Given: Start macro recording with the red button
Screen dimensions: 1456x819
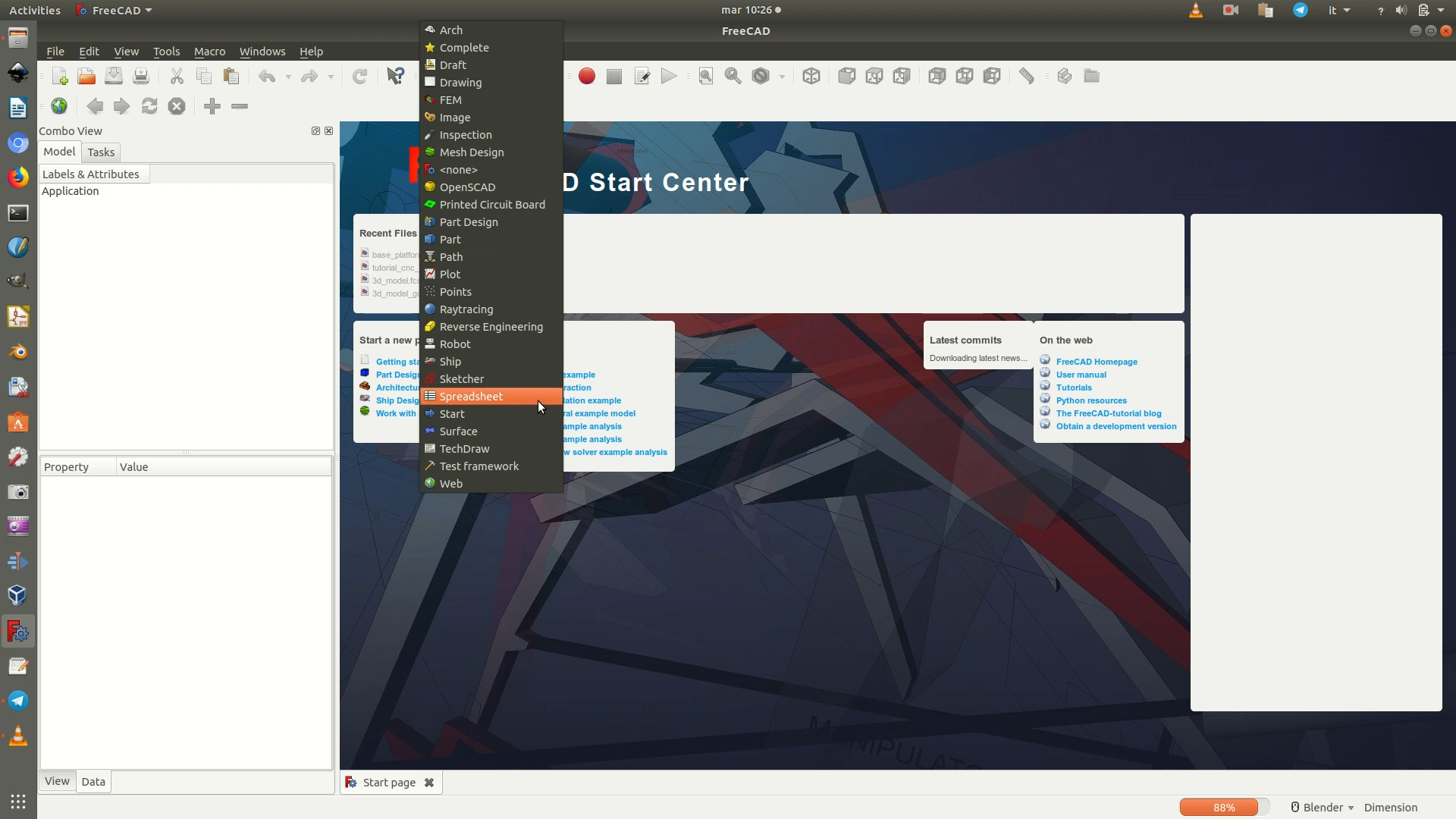Looking at the screenshot, I should [587, 76].
